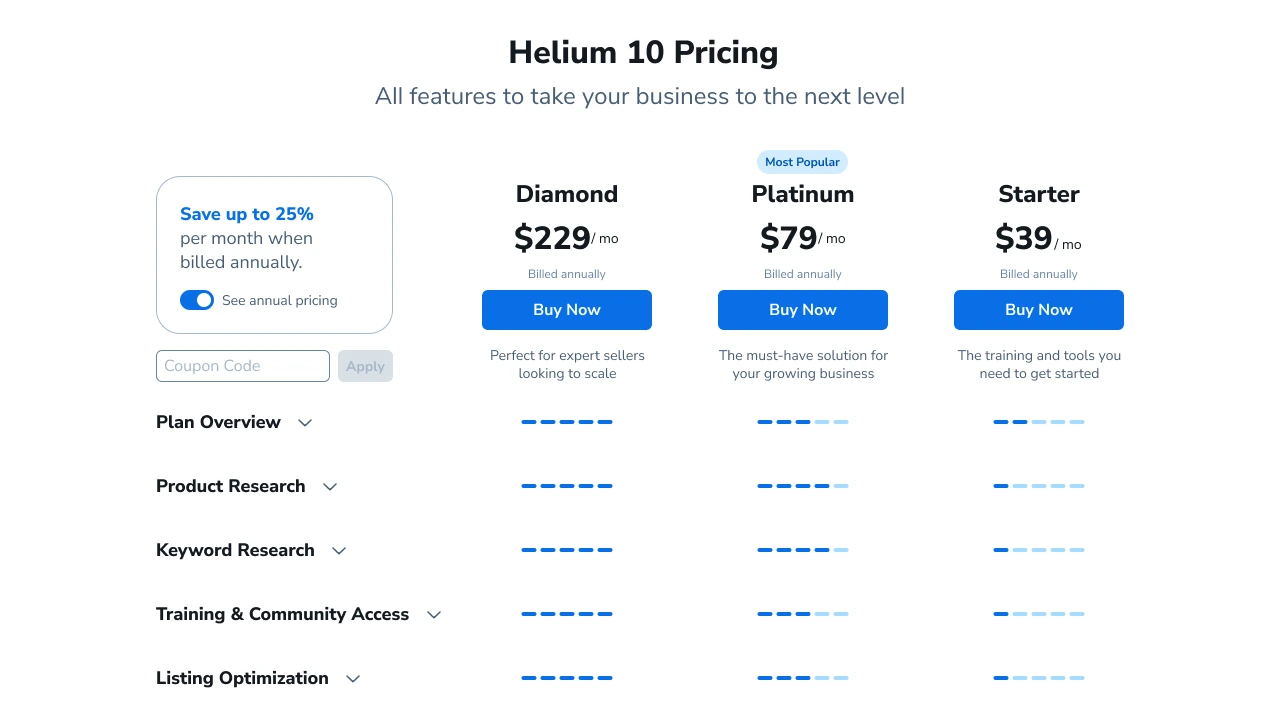
Task: Click Billed annually under the Starter price
Action: 1039,274
